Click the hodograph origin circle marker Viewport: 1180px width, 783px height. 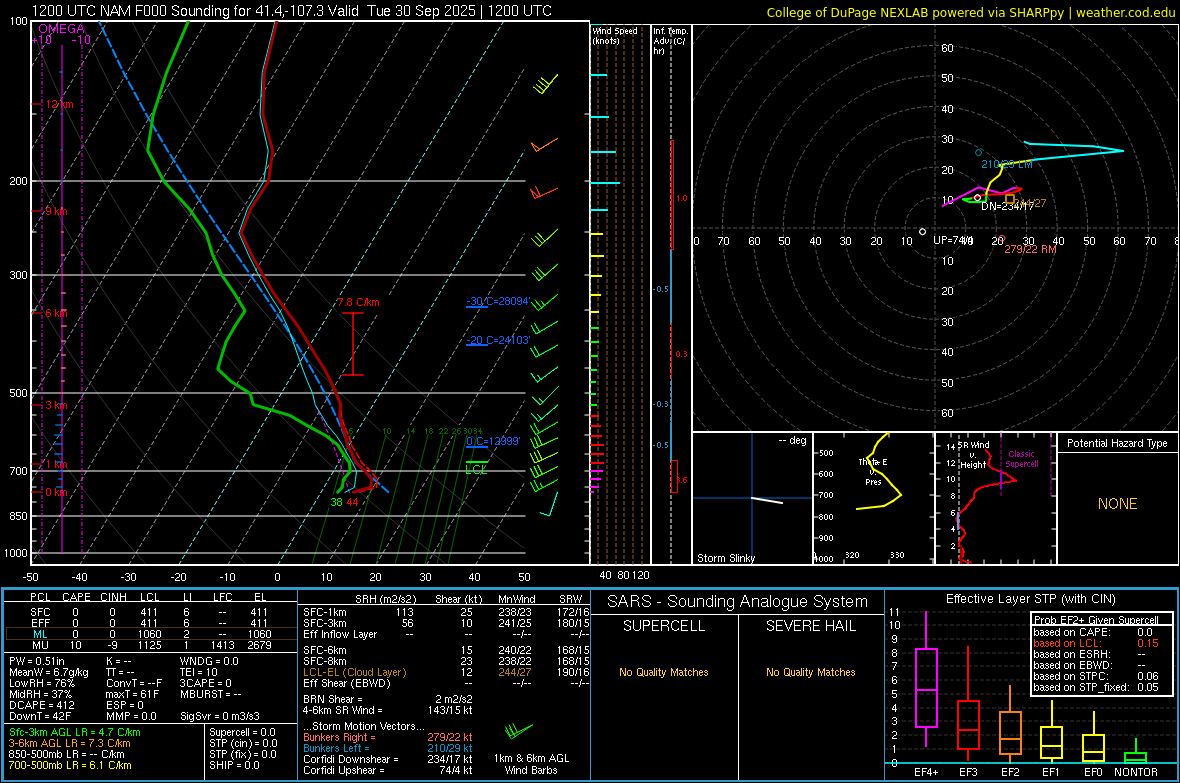pyautogui.click(x=923, y=231)
